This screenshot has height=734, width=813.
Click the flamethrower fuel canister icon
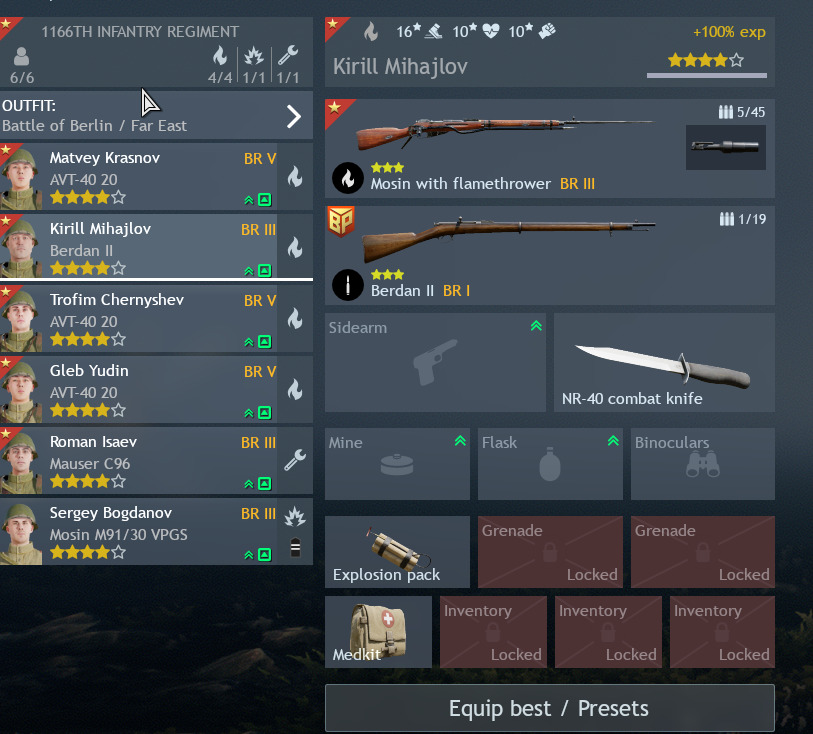point(725,147)
